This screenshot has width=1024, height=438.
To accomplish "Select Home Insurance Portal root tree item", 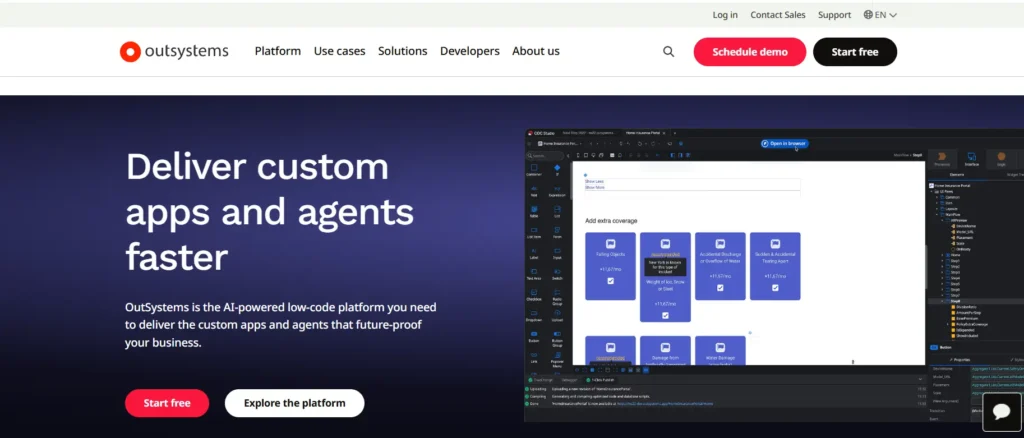I will pyautogui.click(x=951, y=186).
